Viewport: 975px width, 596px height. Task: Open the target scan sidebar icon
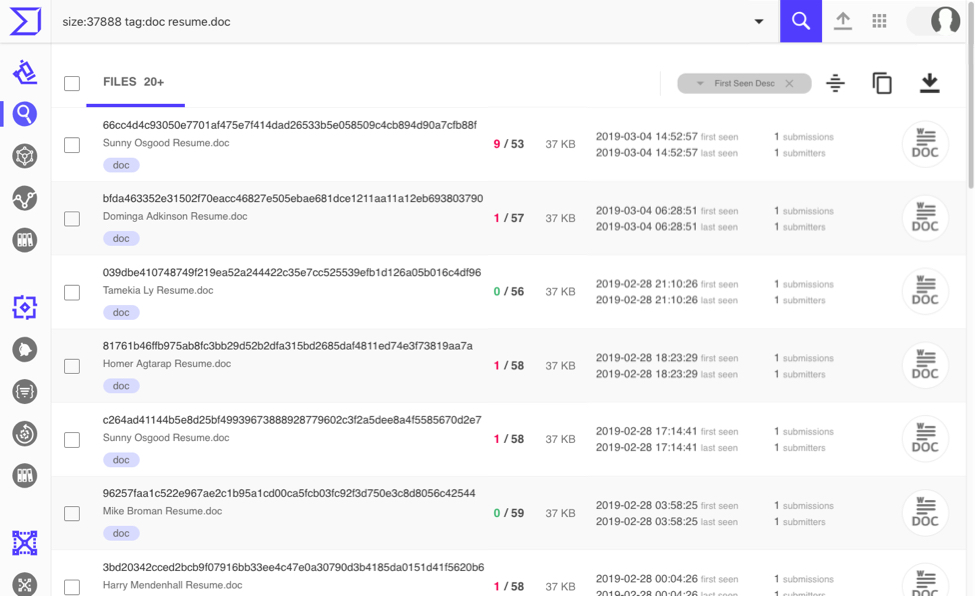[25, 307]
